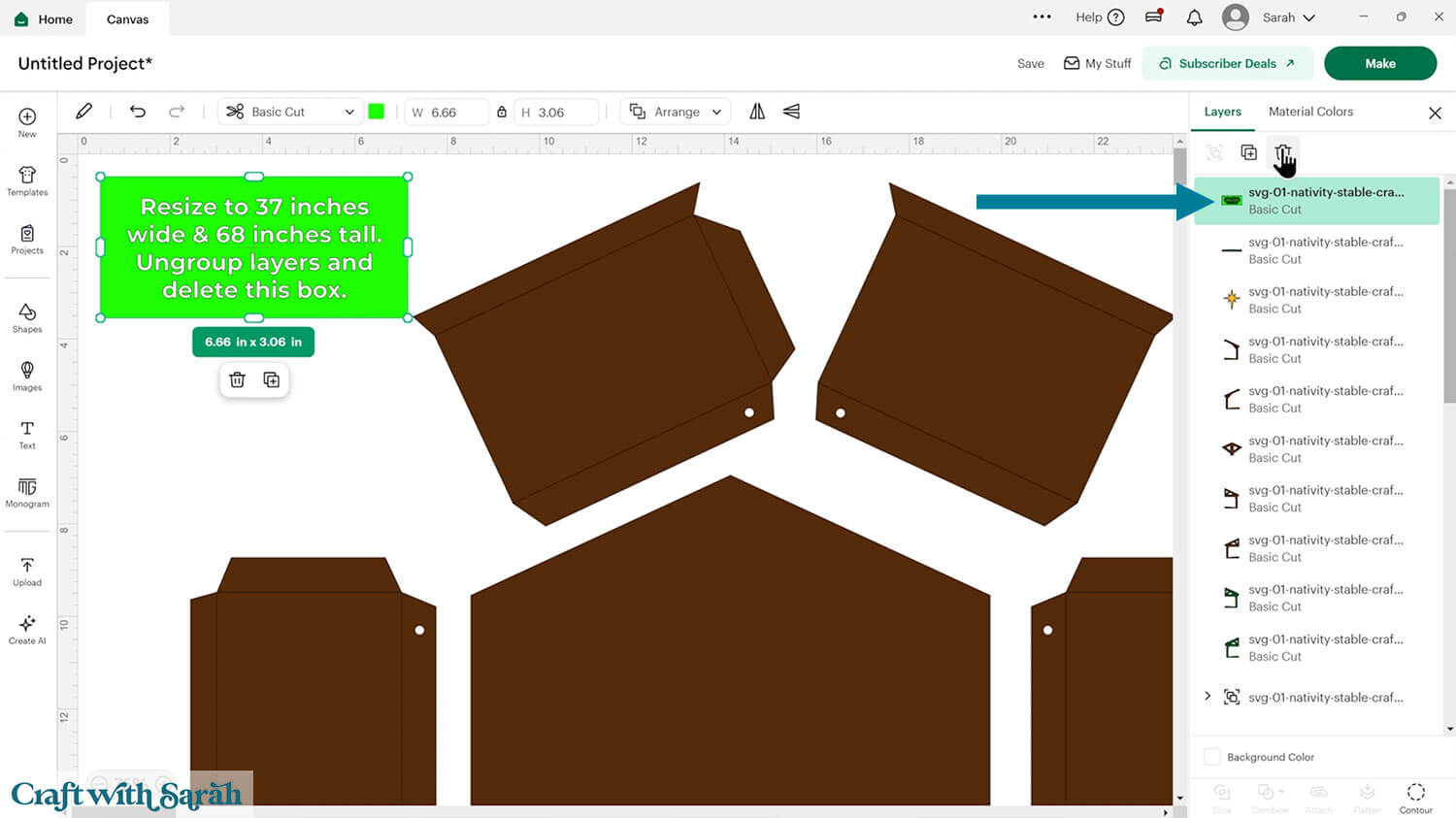The width and height of the screenshot is (1456, 818).
Task: Toggle the Background Color checkbox
Action: [1212, 757]
